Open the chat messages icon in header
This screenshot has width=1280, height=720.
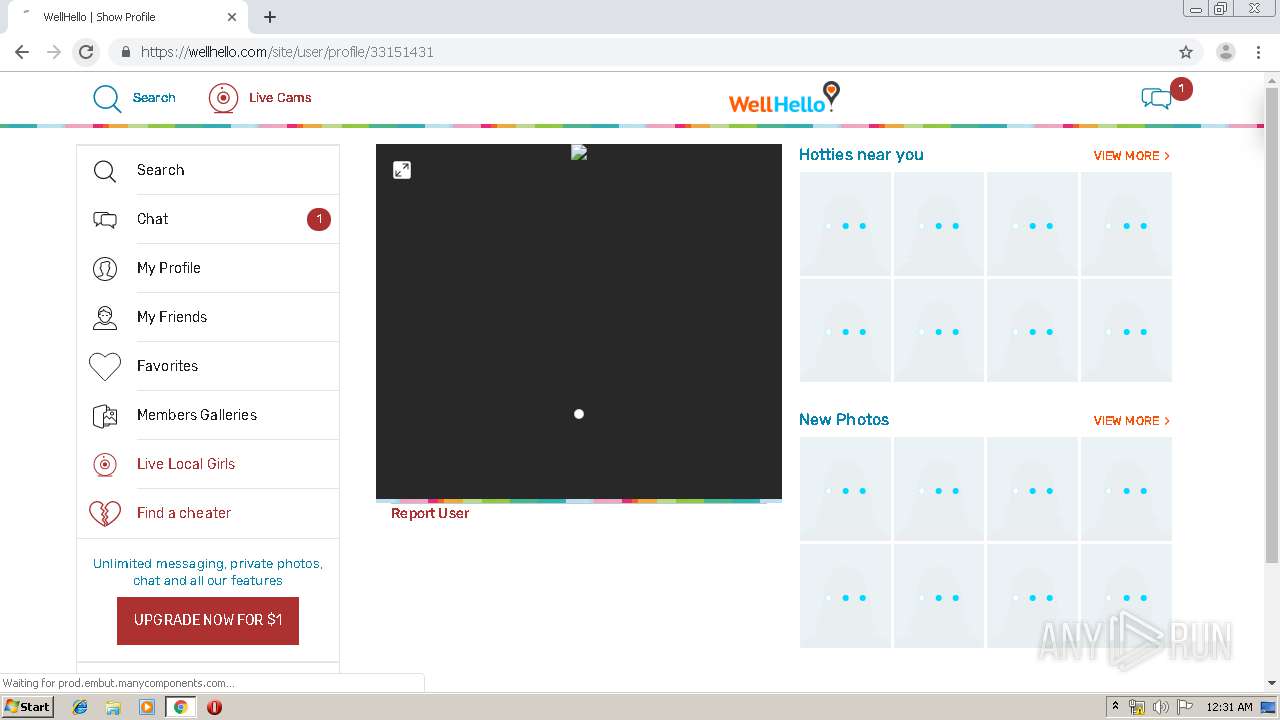[1156, 98]
